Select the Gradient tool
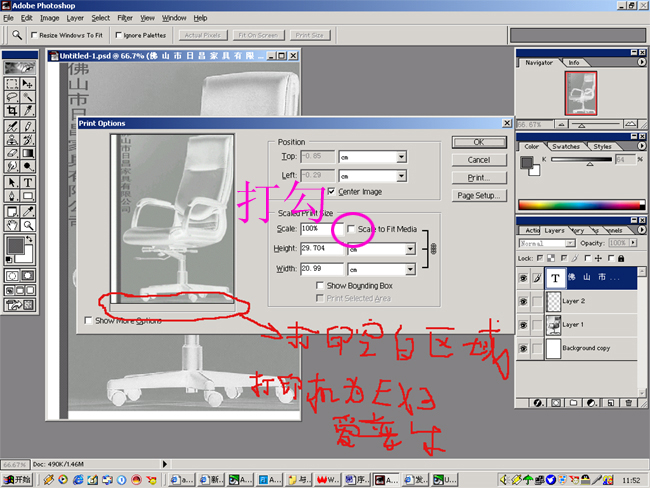 pos(28,153)
